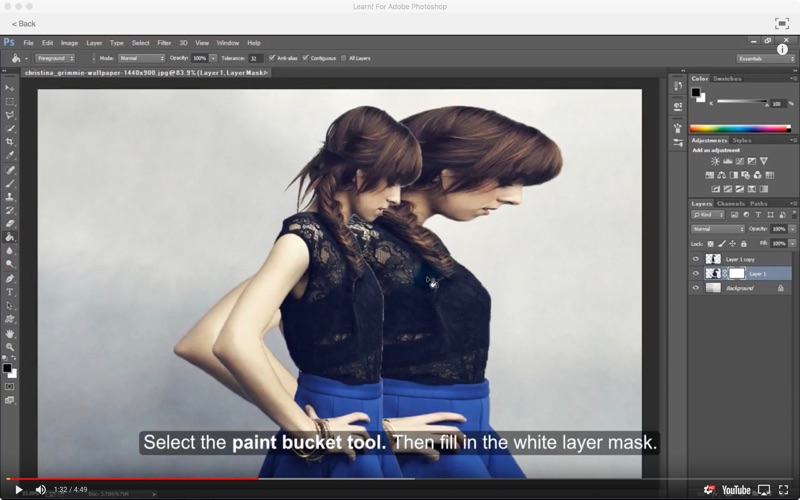Click the color spectrum ramp bar
This screenshot has height=500, width=800.
(740, 129)
